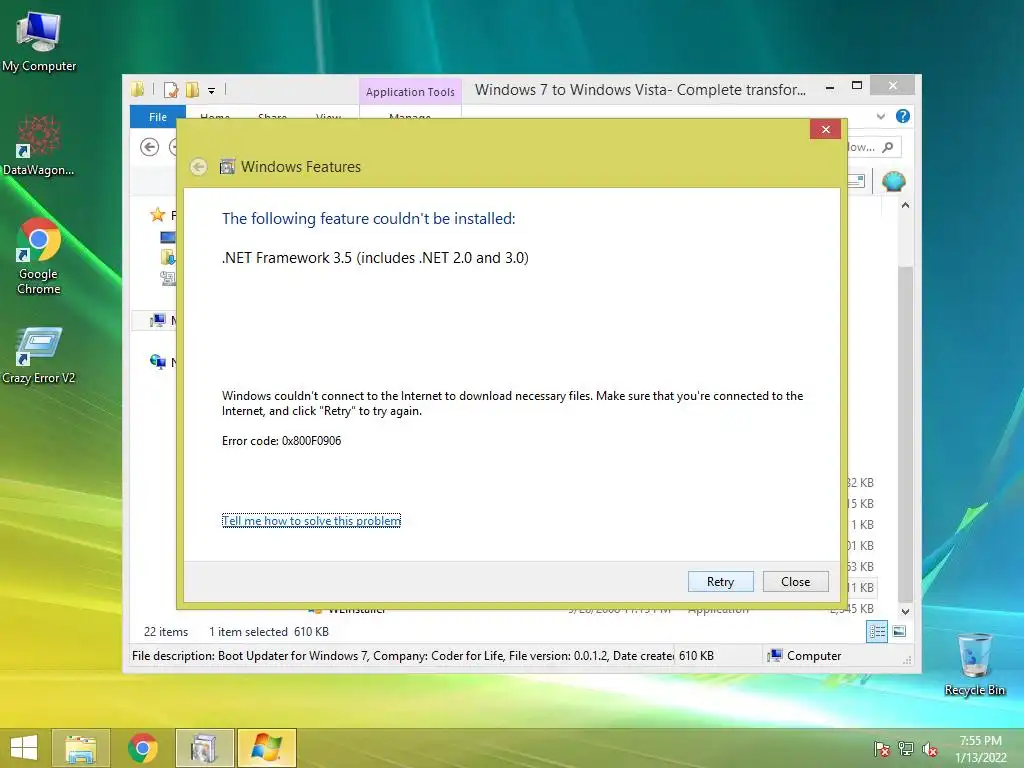Click the Retry button in Windows Features

(720, 581)
